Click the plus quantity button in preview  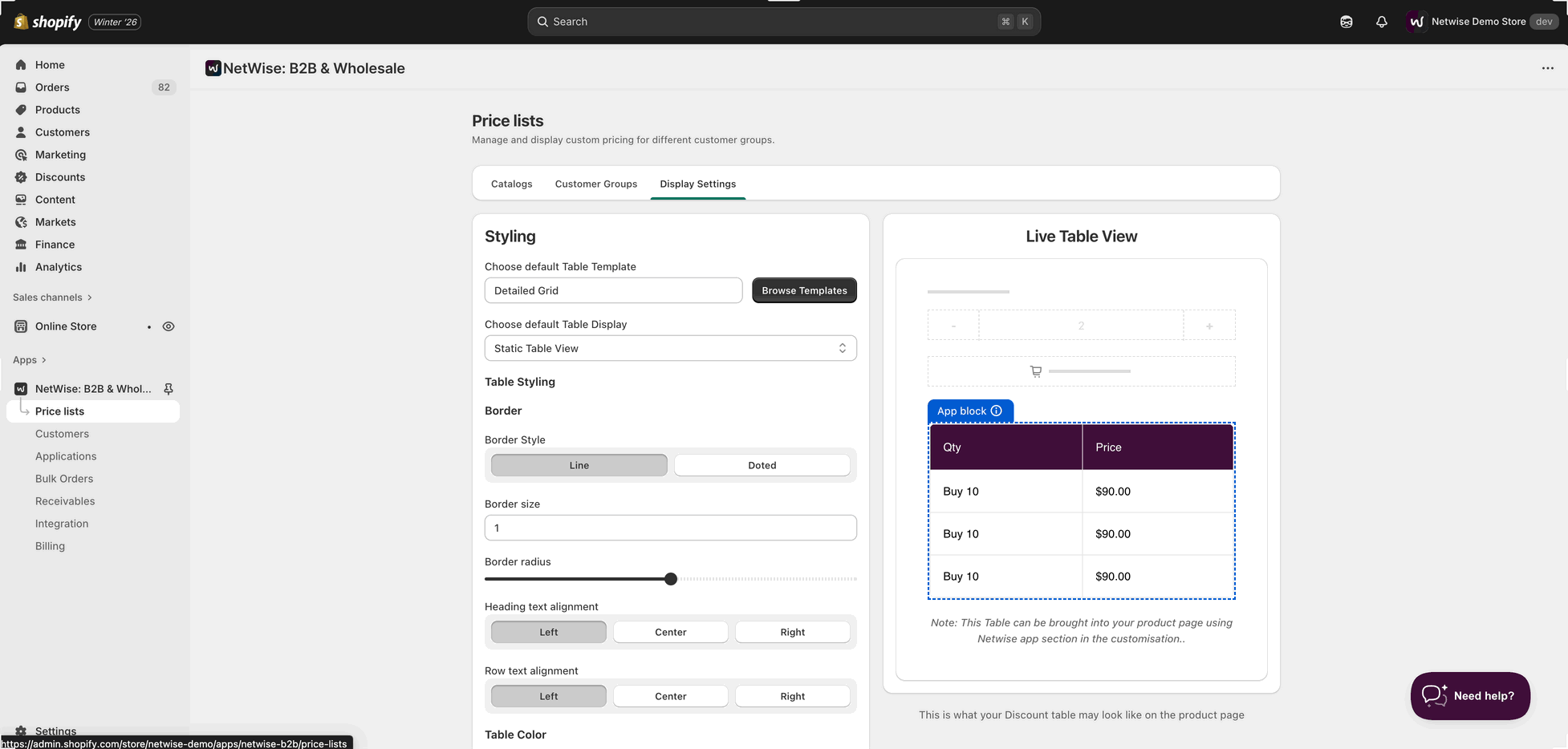(x=1209, y=326)
